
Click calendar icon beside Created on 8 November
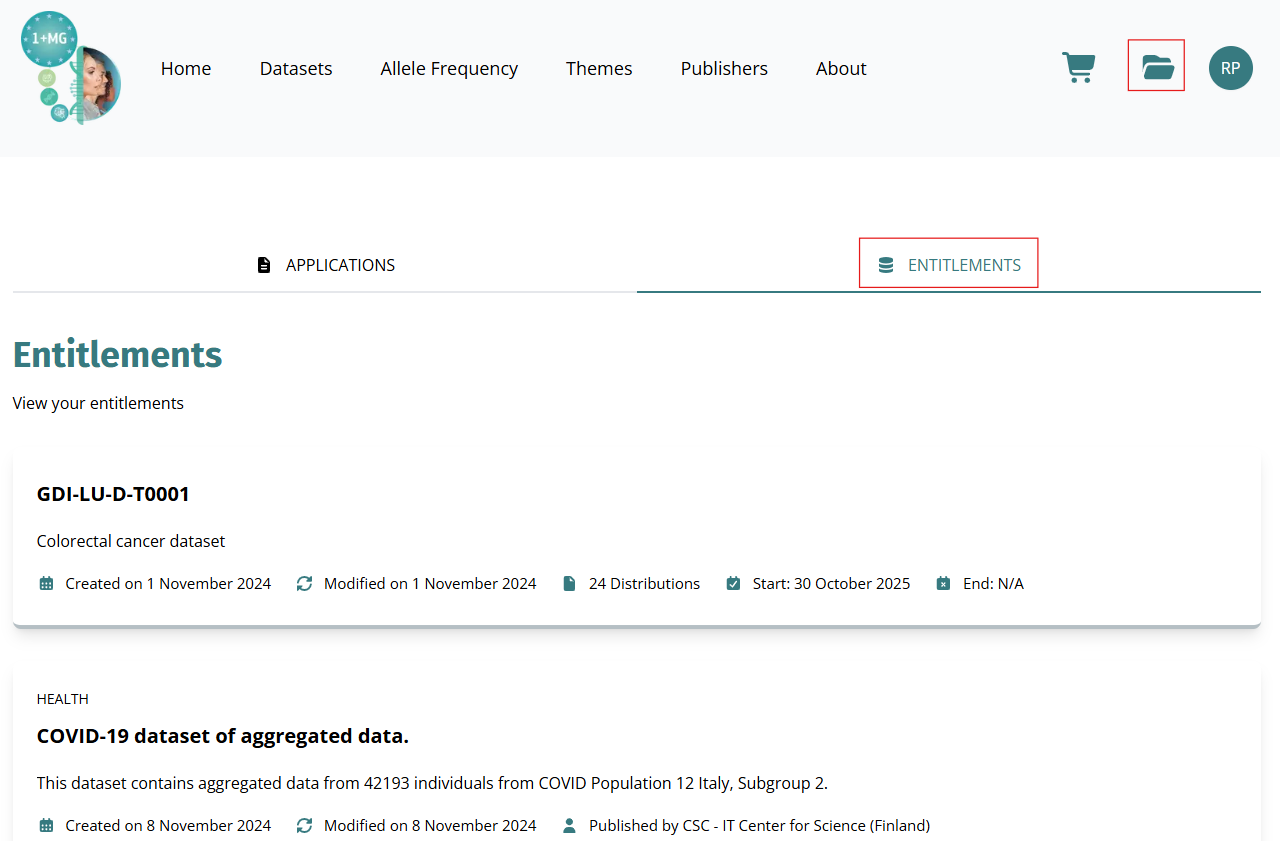46,825
